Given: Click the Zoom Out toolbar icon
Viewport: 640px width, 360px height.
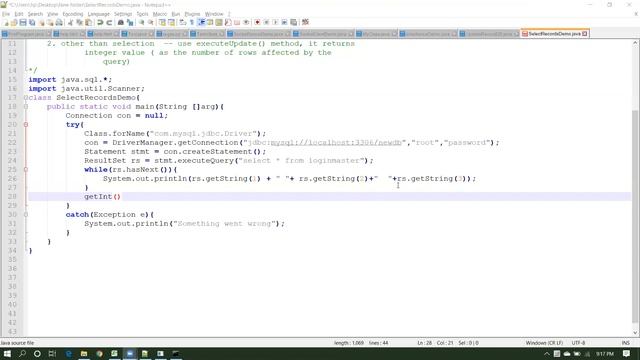Looking at the screenshot, I should pyautogui.click(x=151, y=22).
